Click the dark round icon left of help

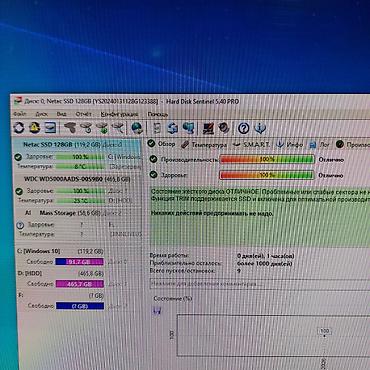click(x=224, y=128)
